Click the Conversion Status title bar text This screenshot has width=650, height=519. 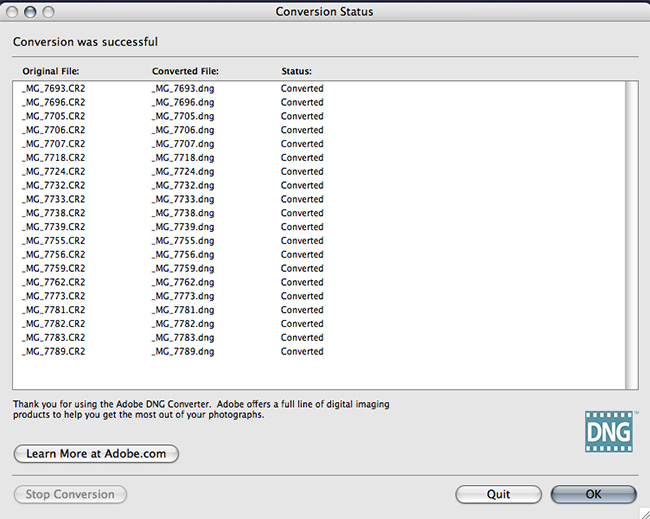point(324,12)
